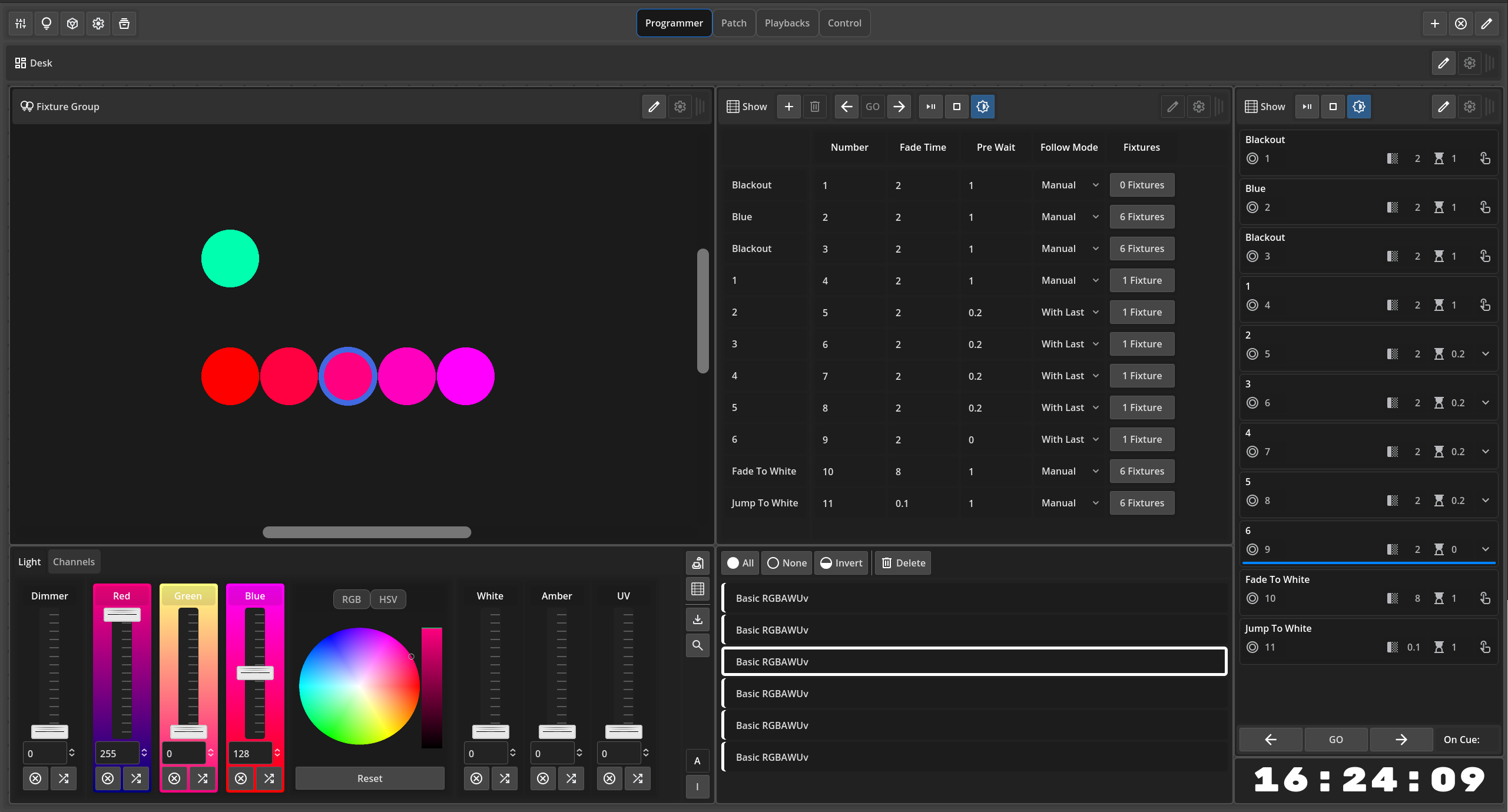
Task: Switch to the Patch tab
Action: [x=733, y=23]
